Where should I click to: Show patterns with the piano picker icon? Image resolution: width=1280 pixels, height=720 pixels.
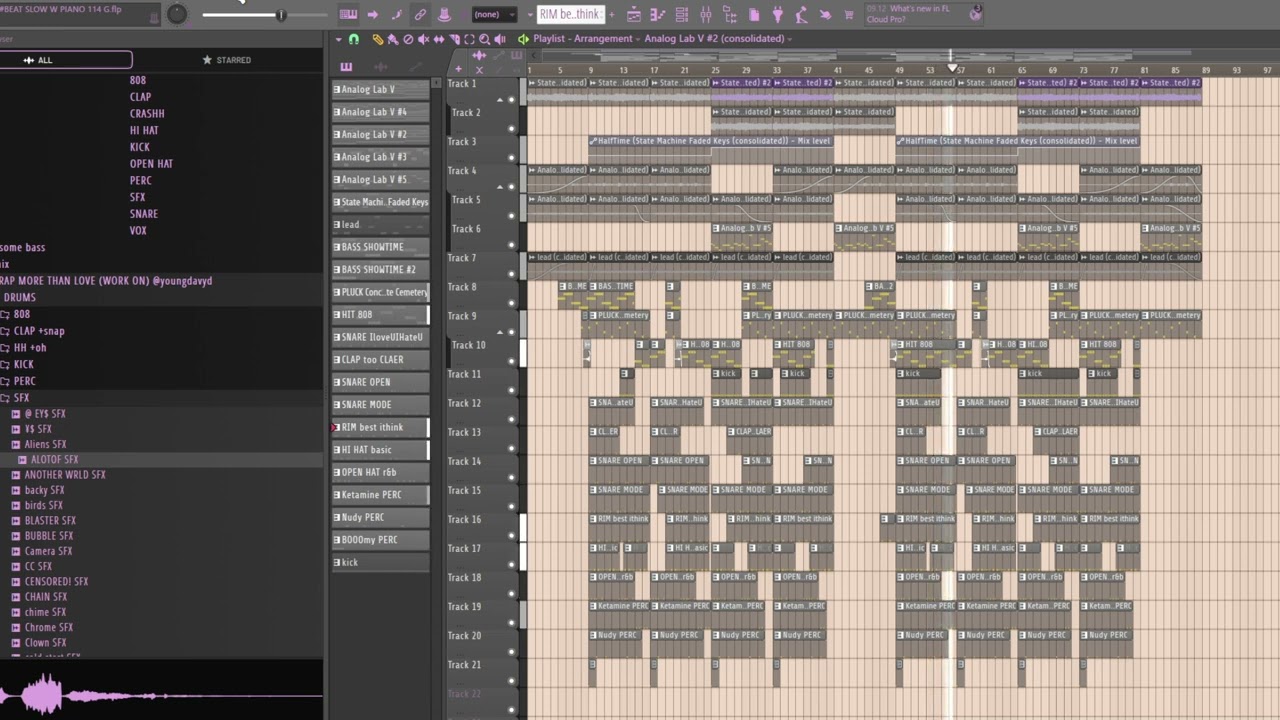click(x=346, y=67)
